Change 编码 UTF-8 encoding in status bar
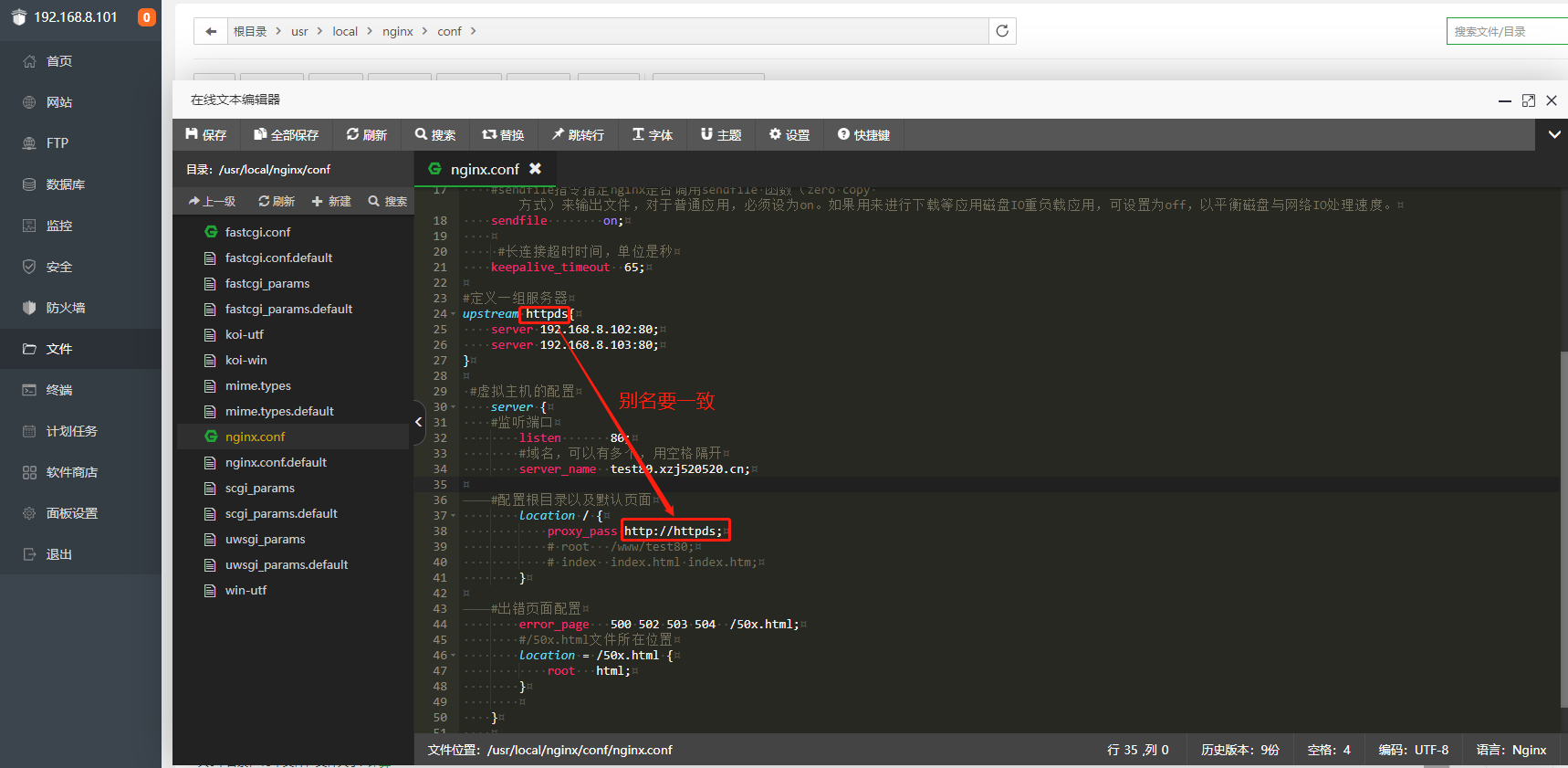 click(x=1414, y=750)
